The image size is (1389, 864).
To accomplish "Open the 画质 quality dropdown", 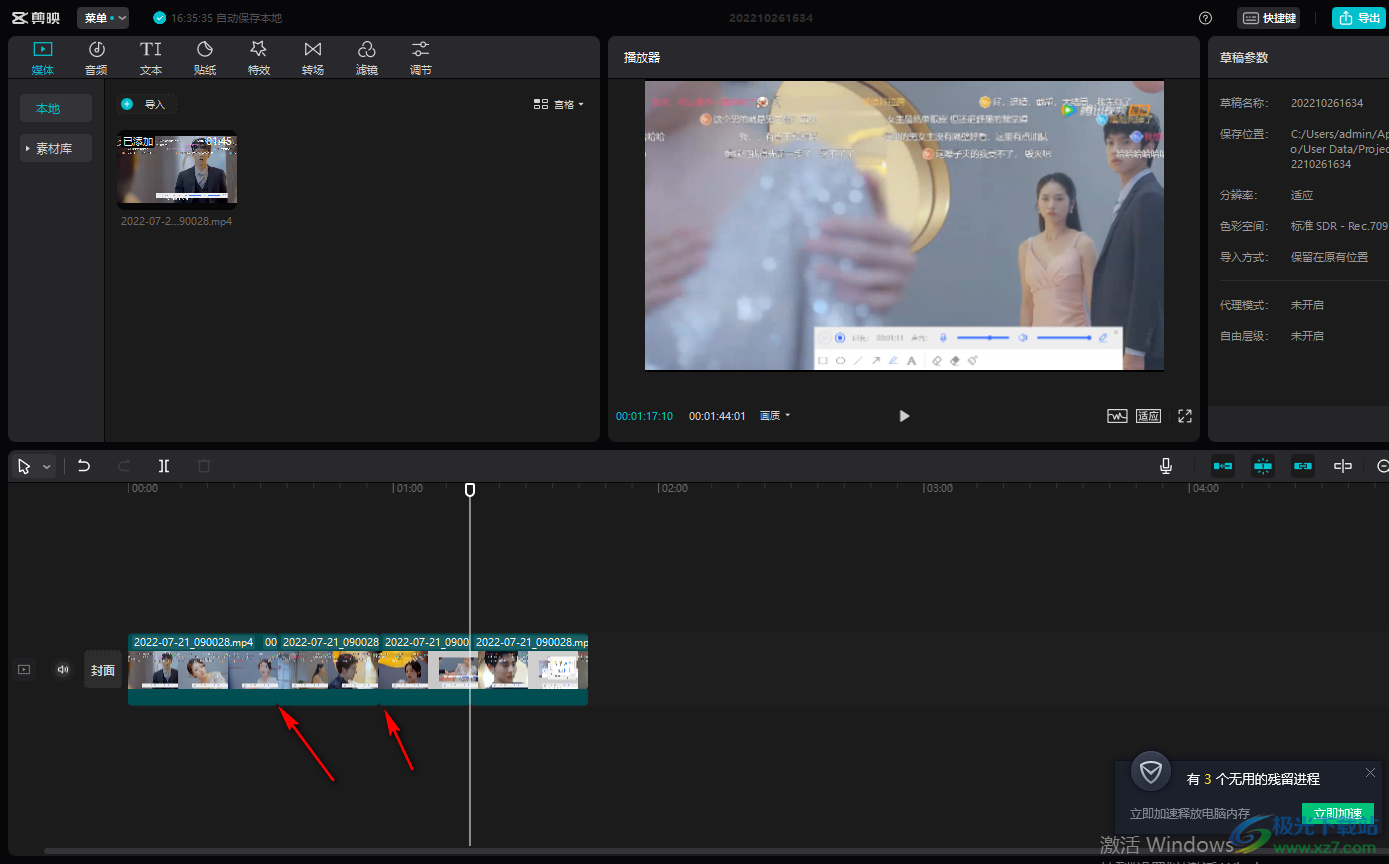I will click(x=774, y=416).
